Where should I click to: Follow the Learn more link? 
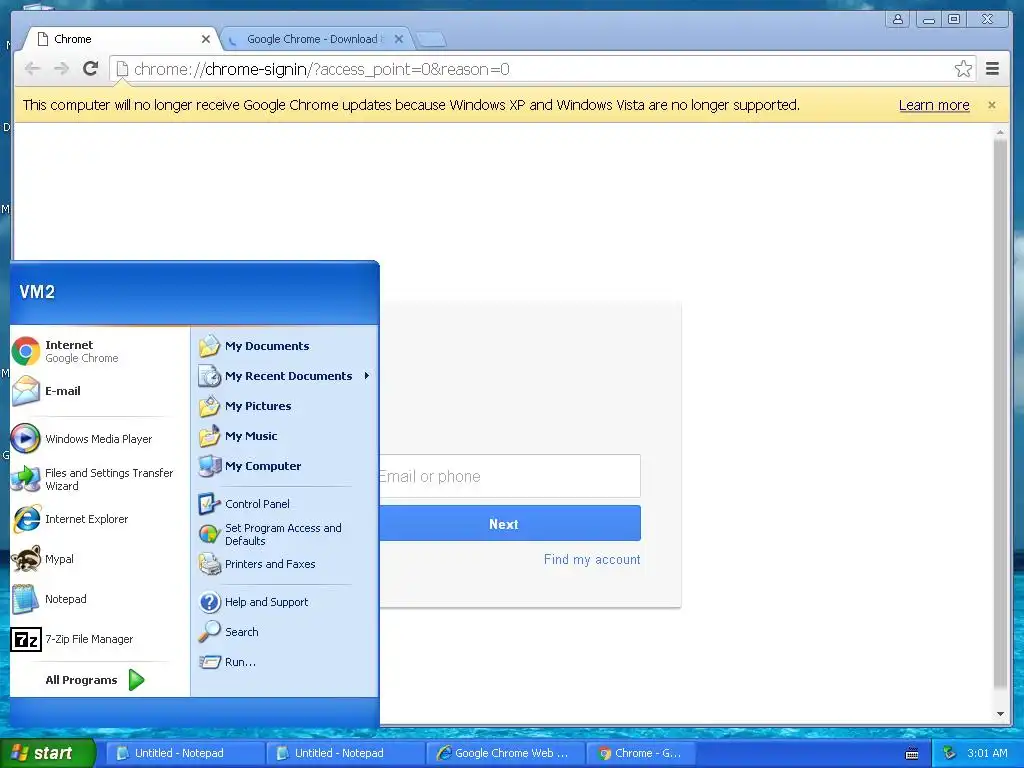pos(934,105)
